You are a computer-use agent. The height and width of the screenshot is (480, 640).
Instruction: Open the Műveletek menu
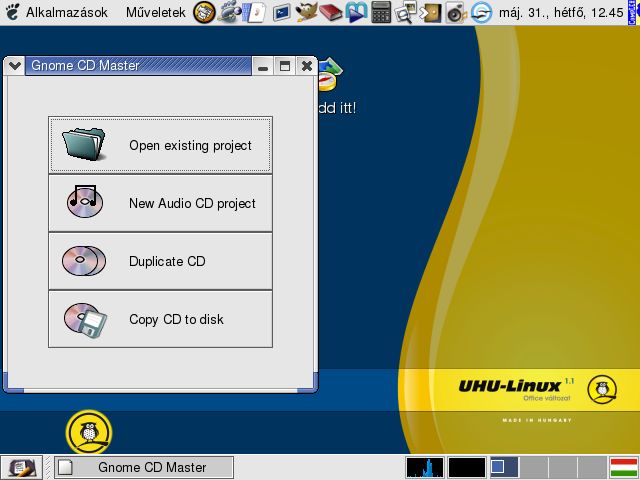pyautogui.click(x=156, y=12)
